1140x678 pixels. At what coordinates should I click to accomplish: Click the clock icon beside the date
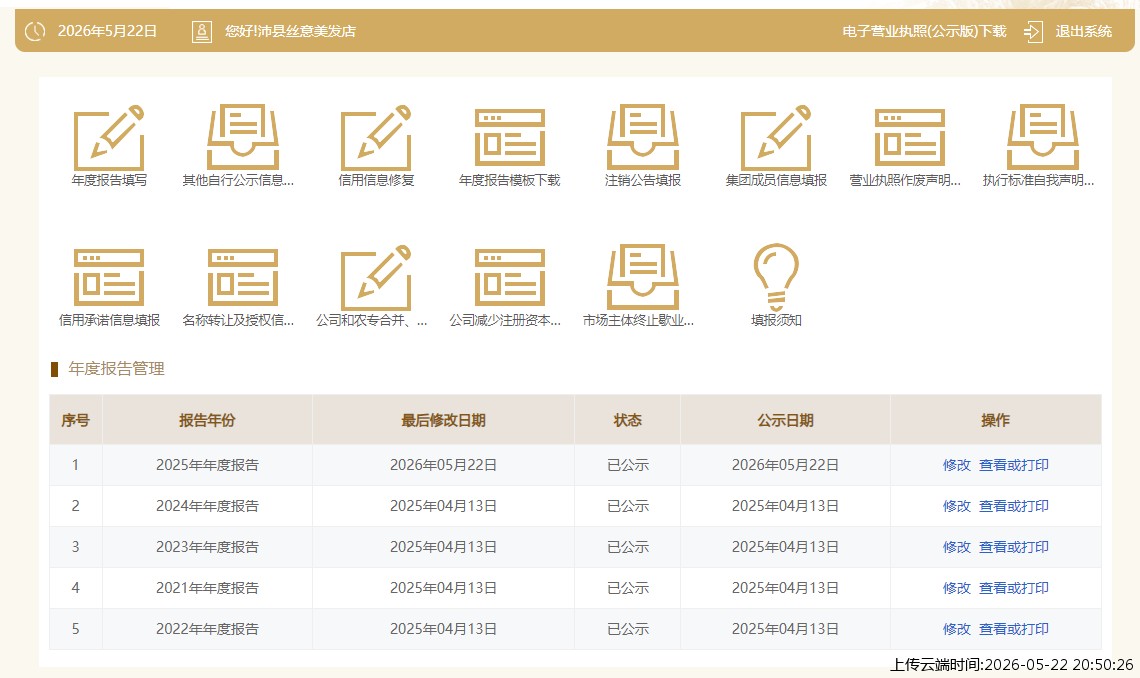point(35,31)
